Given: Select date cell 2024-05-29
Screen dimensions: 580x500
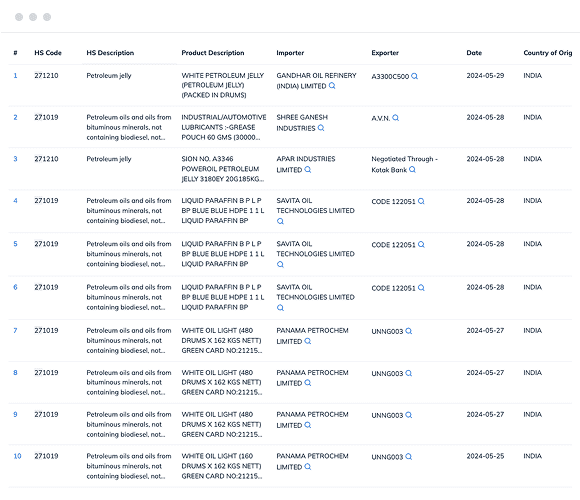Looking at the screenshot, I should (x=485, y=75).
